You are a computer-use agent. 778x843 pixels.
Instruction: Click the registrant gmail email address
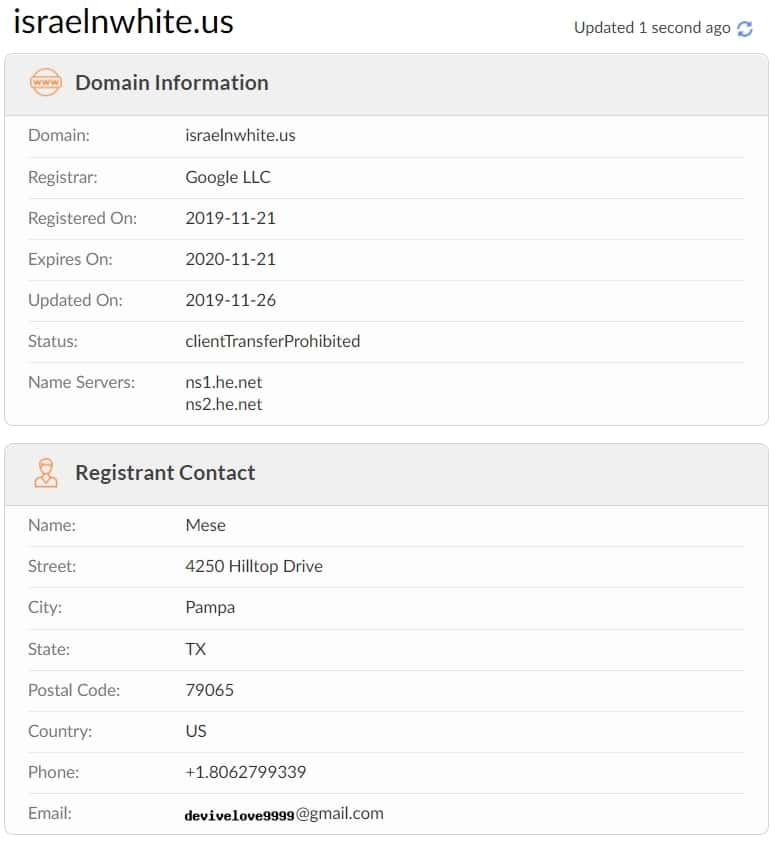(284, 814)
